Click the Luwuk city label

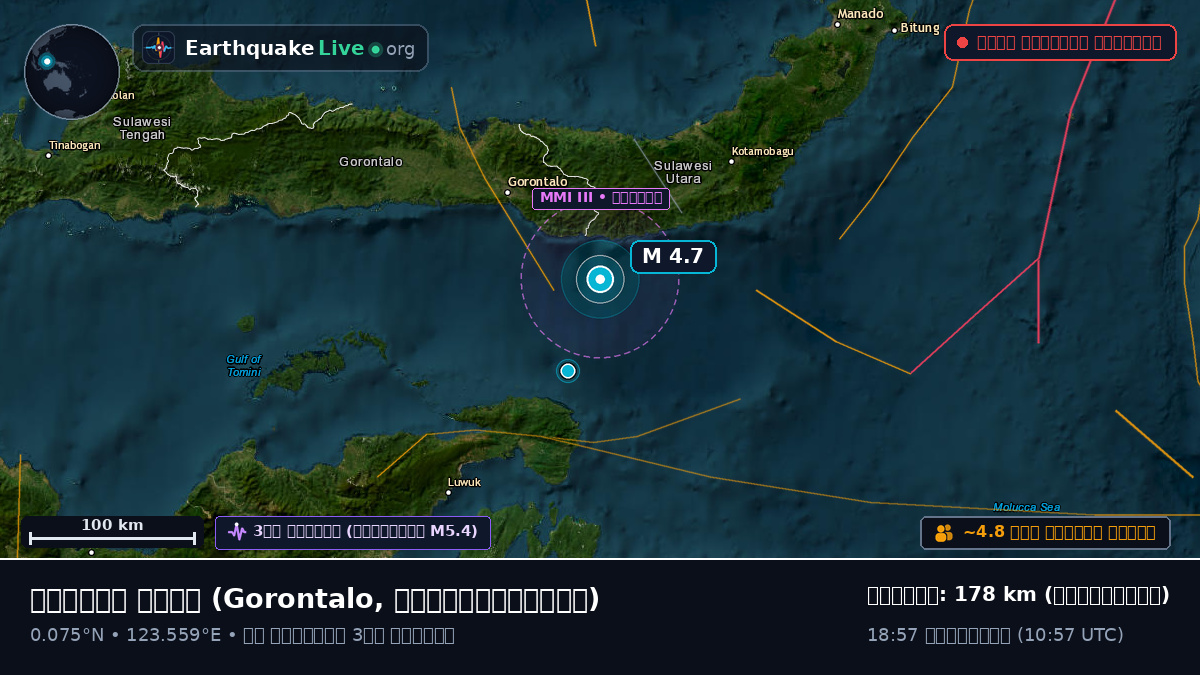coord(464,482)
